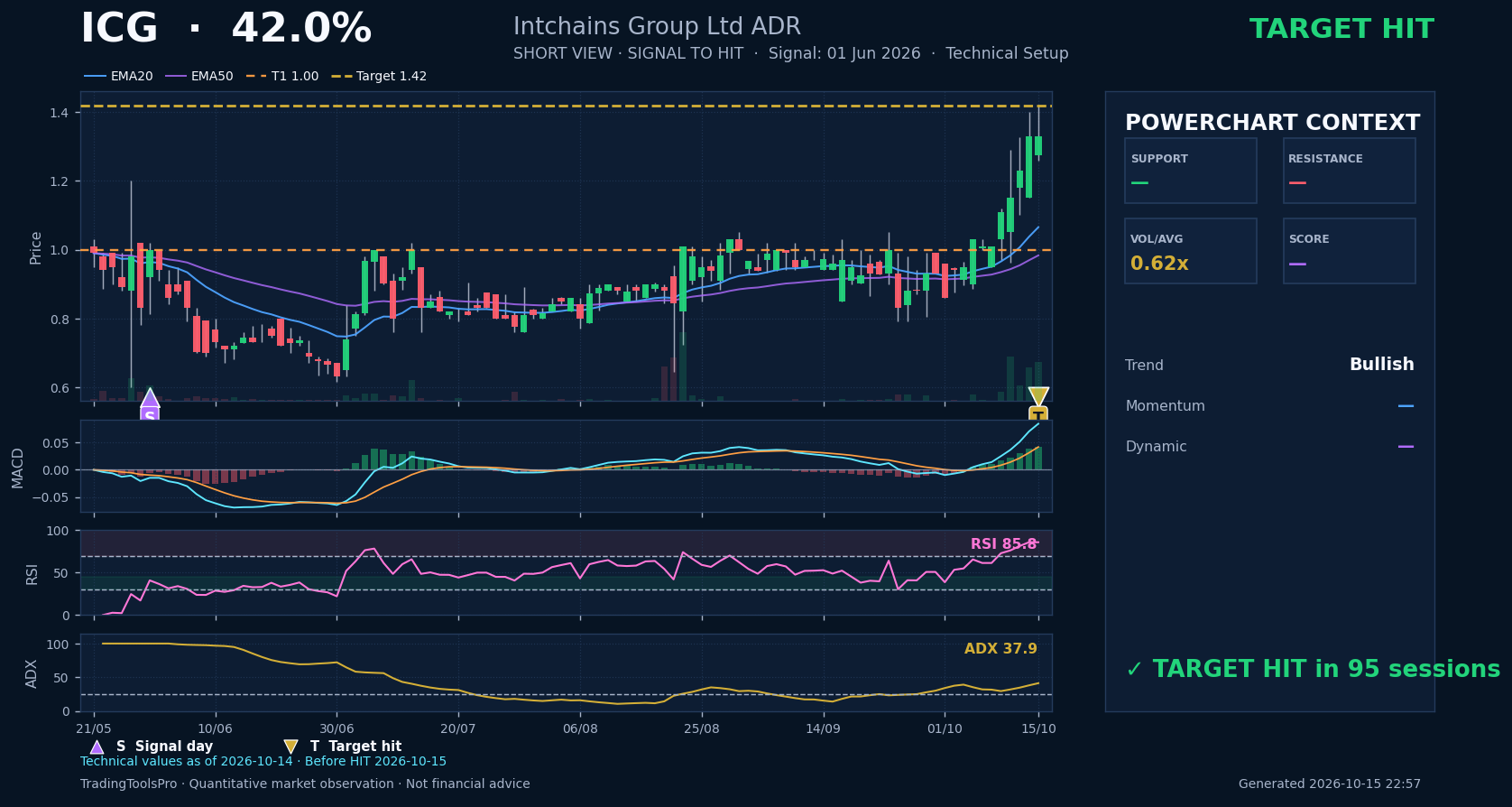Click the ADX 37.9 value label

(x=1000, y=649)
